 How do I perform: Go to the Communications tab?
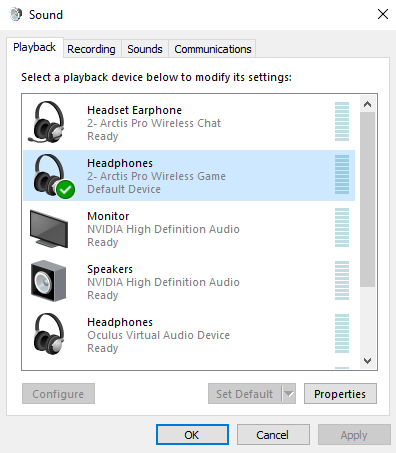(213, 49)
